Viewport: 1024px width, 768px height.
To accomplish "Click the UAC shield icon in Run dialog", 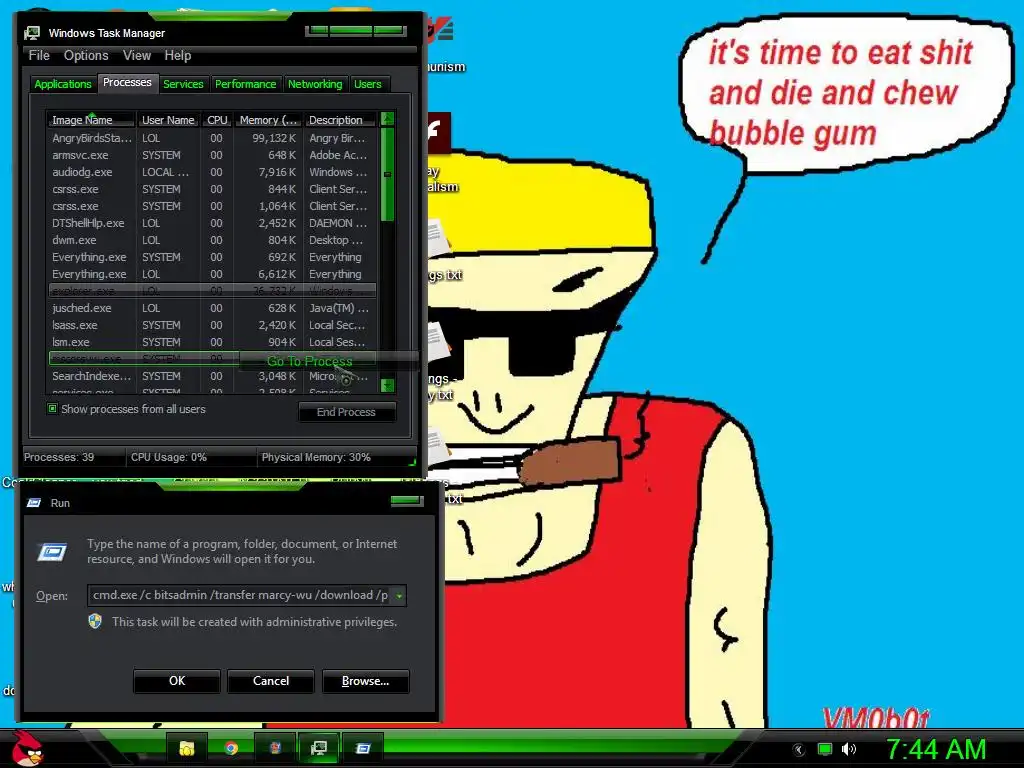I will click(x=95, y=621).
